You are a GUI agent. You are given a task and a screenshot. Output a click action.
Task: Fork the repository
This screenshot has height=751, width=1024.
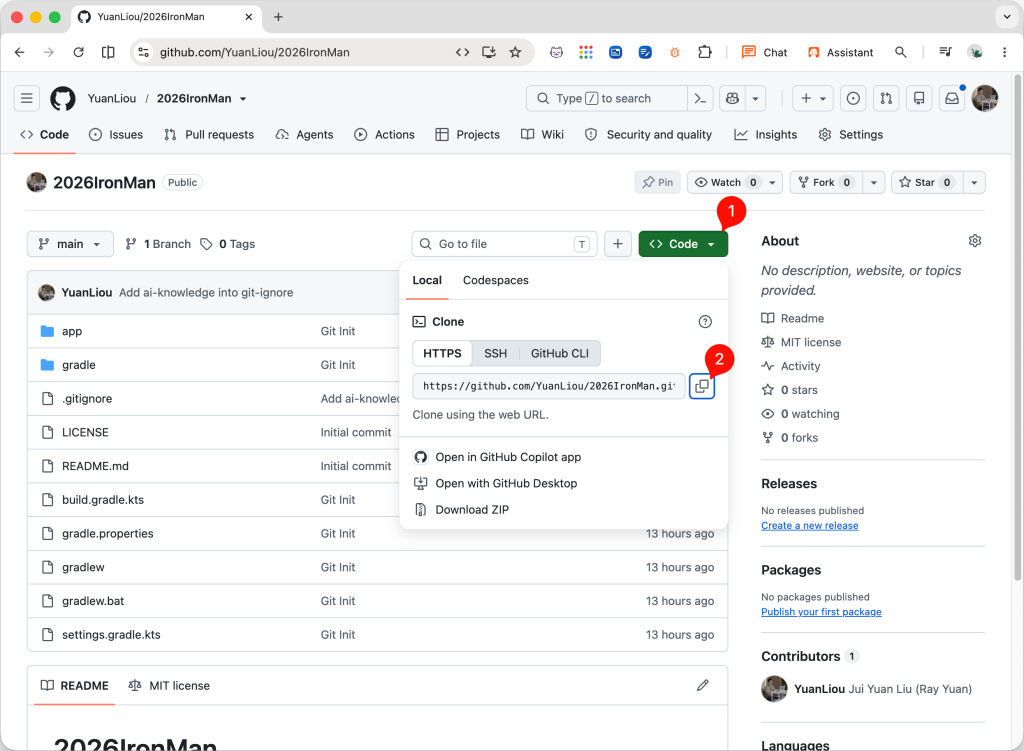826,183
